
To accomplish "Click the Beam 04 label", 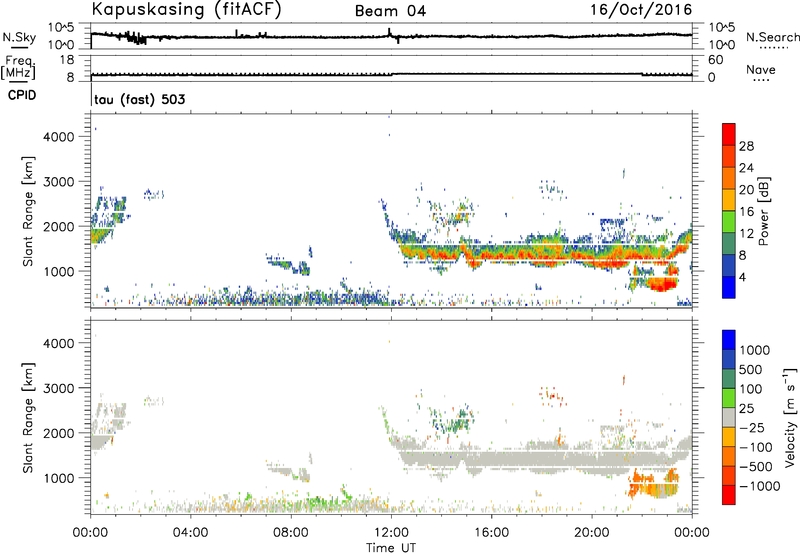I will click(x=390, y=11).
